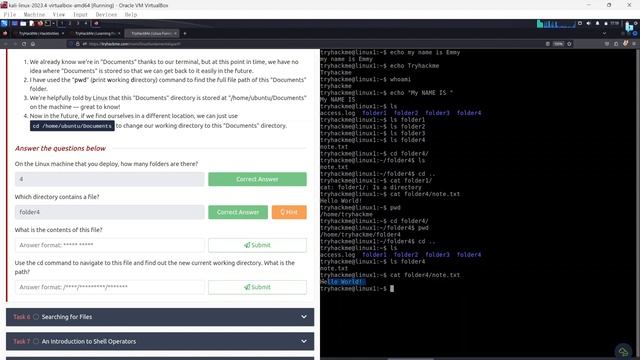The image size is (640, 360).
Task: Open the VirtualBox Help menu
Action: pos(131,14)
